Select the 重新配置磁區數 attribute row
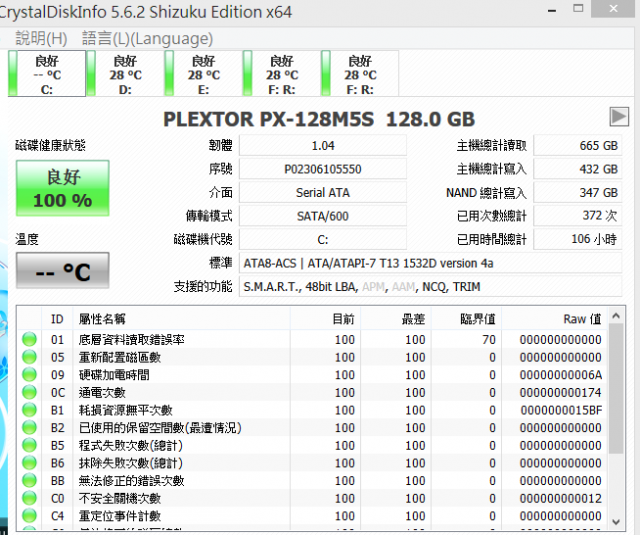 click(x=313, y=357)
